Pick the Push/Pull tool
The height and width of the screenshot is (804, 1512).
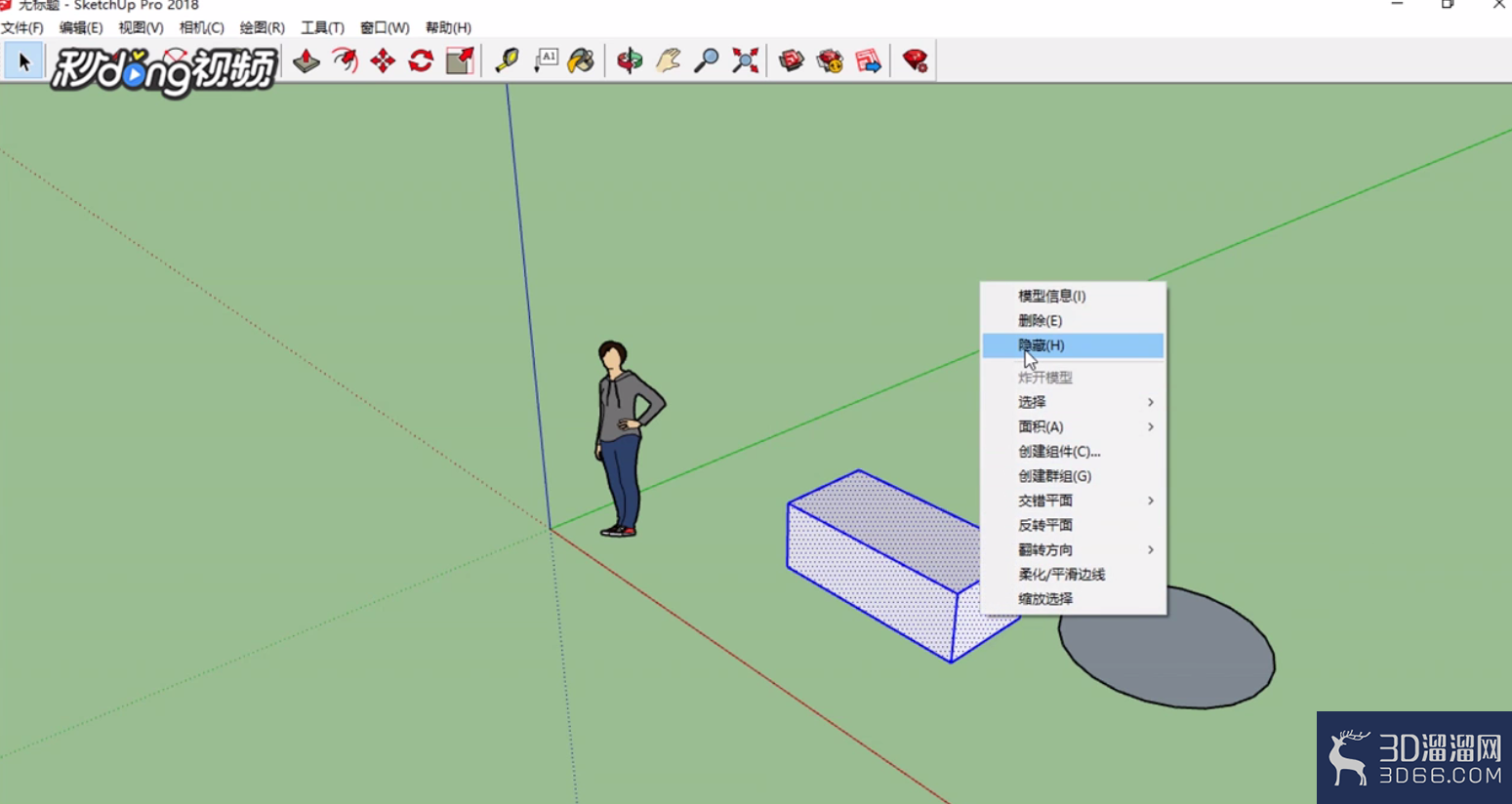306,60
